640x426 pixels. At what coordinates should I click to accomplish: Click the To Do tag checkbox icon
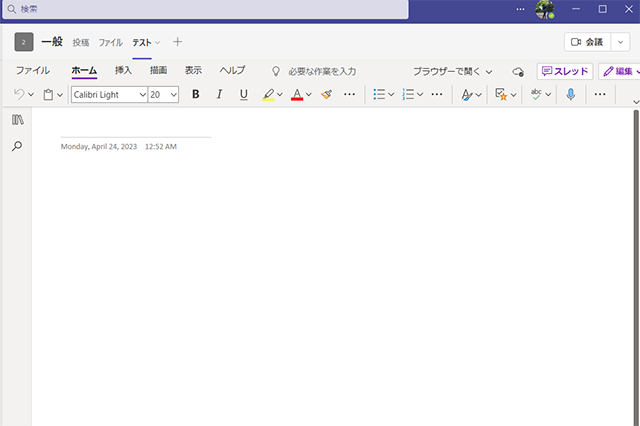[502, 95]
